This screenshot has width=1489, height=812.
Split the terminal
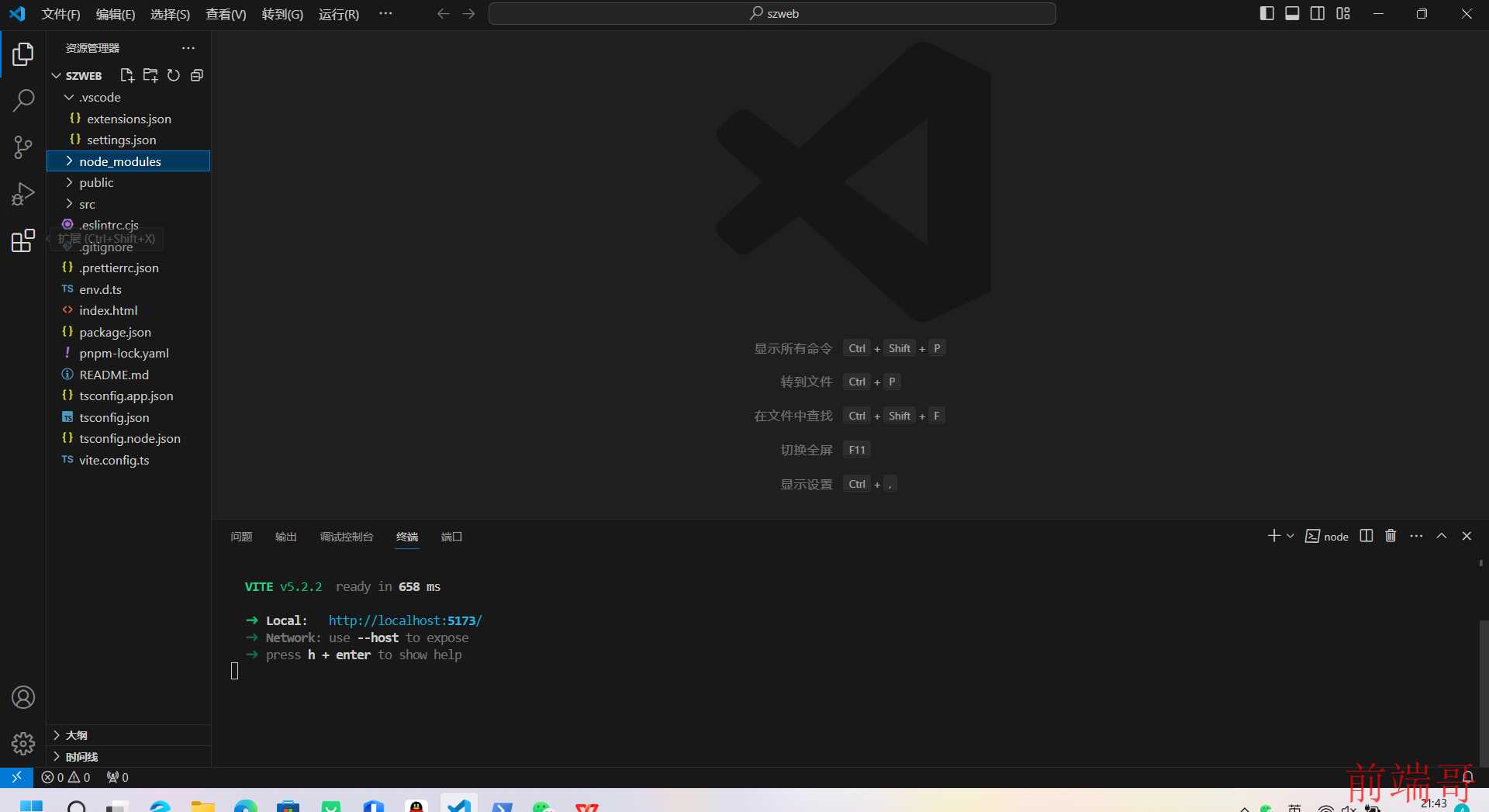point(1366,536)
